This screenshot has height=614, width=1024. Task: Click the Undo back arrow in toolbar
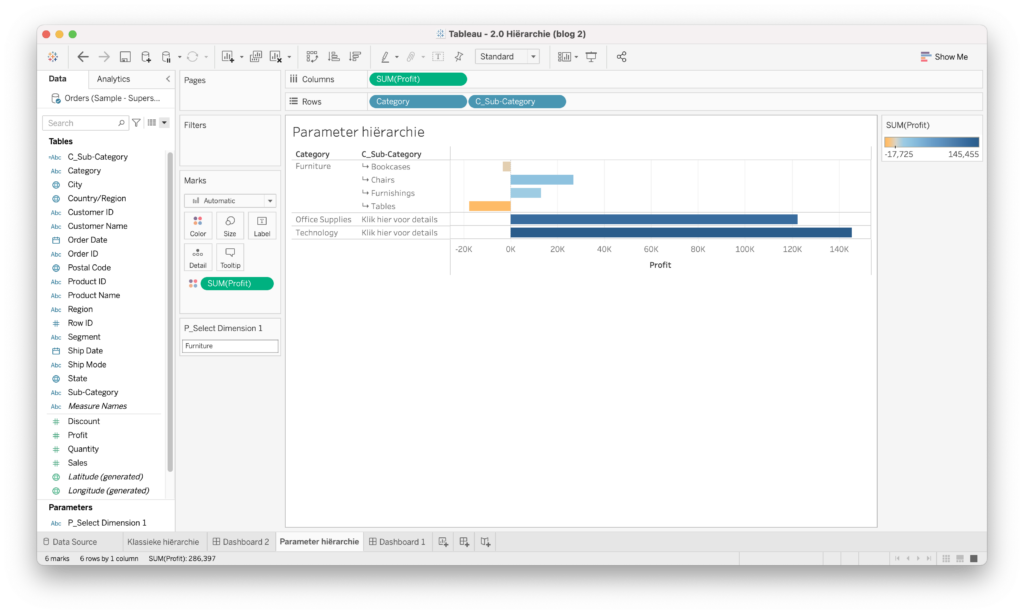coord(83,57)
